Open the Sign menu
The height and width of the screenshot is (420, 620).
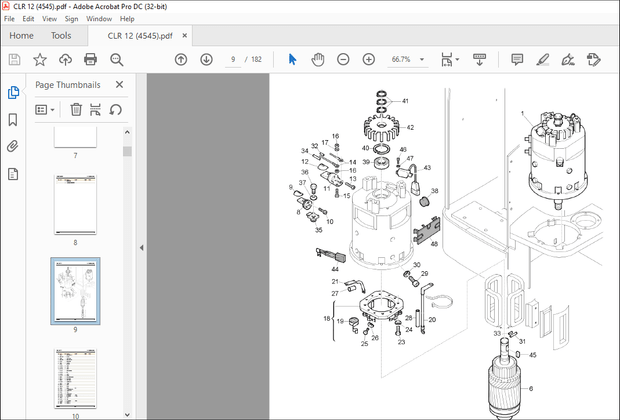click(x=72, y=19)
